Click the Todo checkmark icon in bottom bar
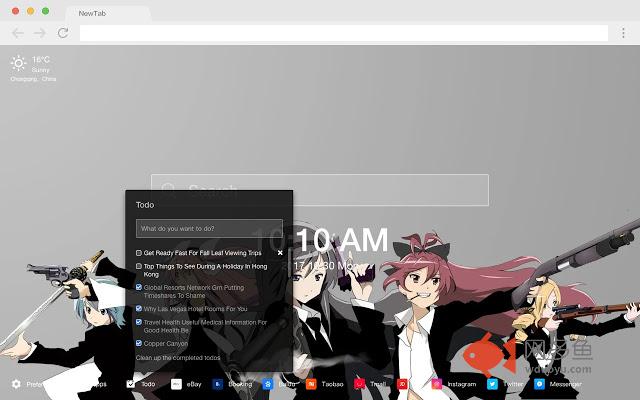Viewport: 640px width, 400px height. (131, 384)
